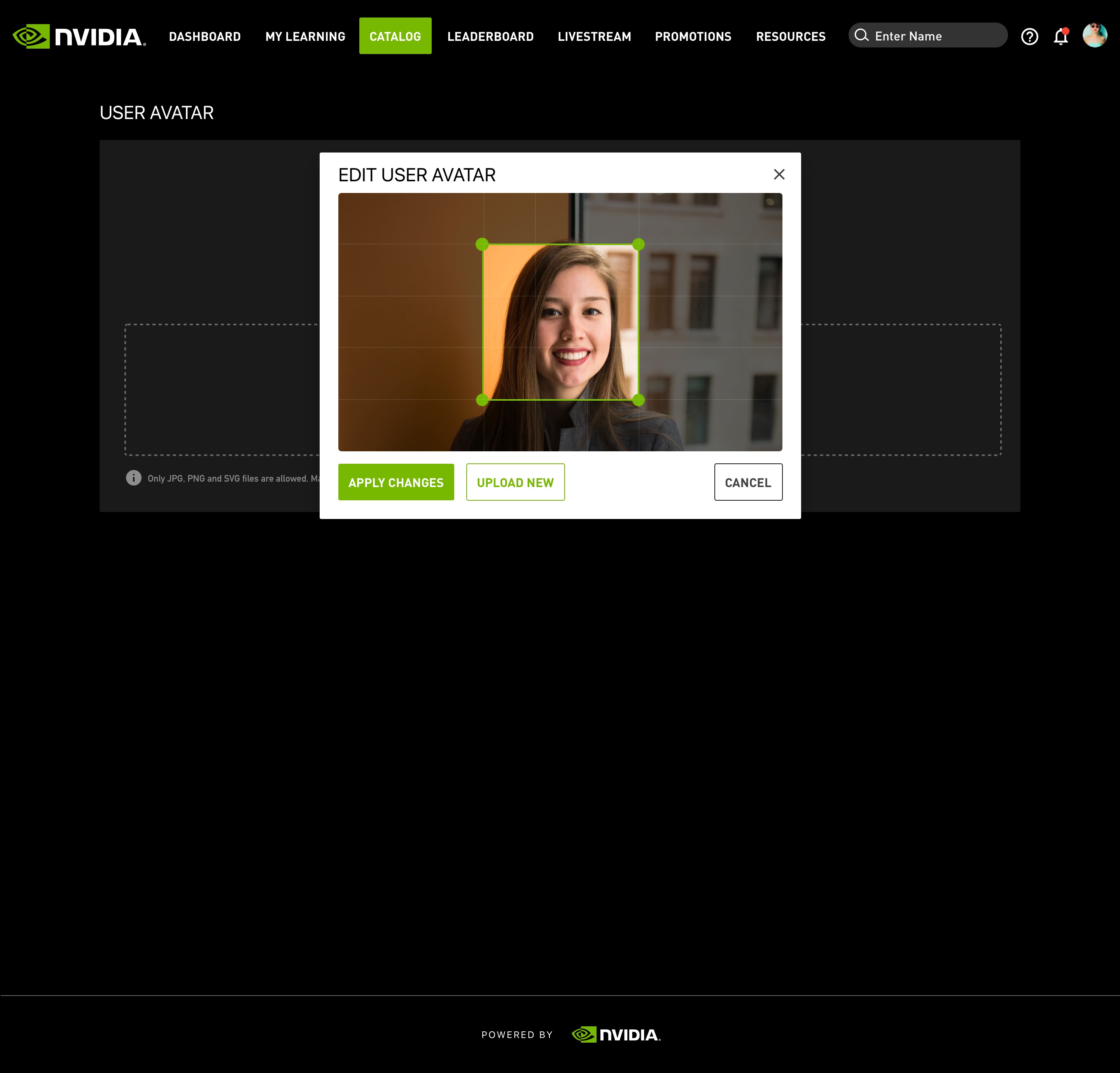Focus the Enter Name search field
1120x1073 pixels.
click(x=928, y=35)
